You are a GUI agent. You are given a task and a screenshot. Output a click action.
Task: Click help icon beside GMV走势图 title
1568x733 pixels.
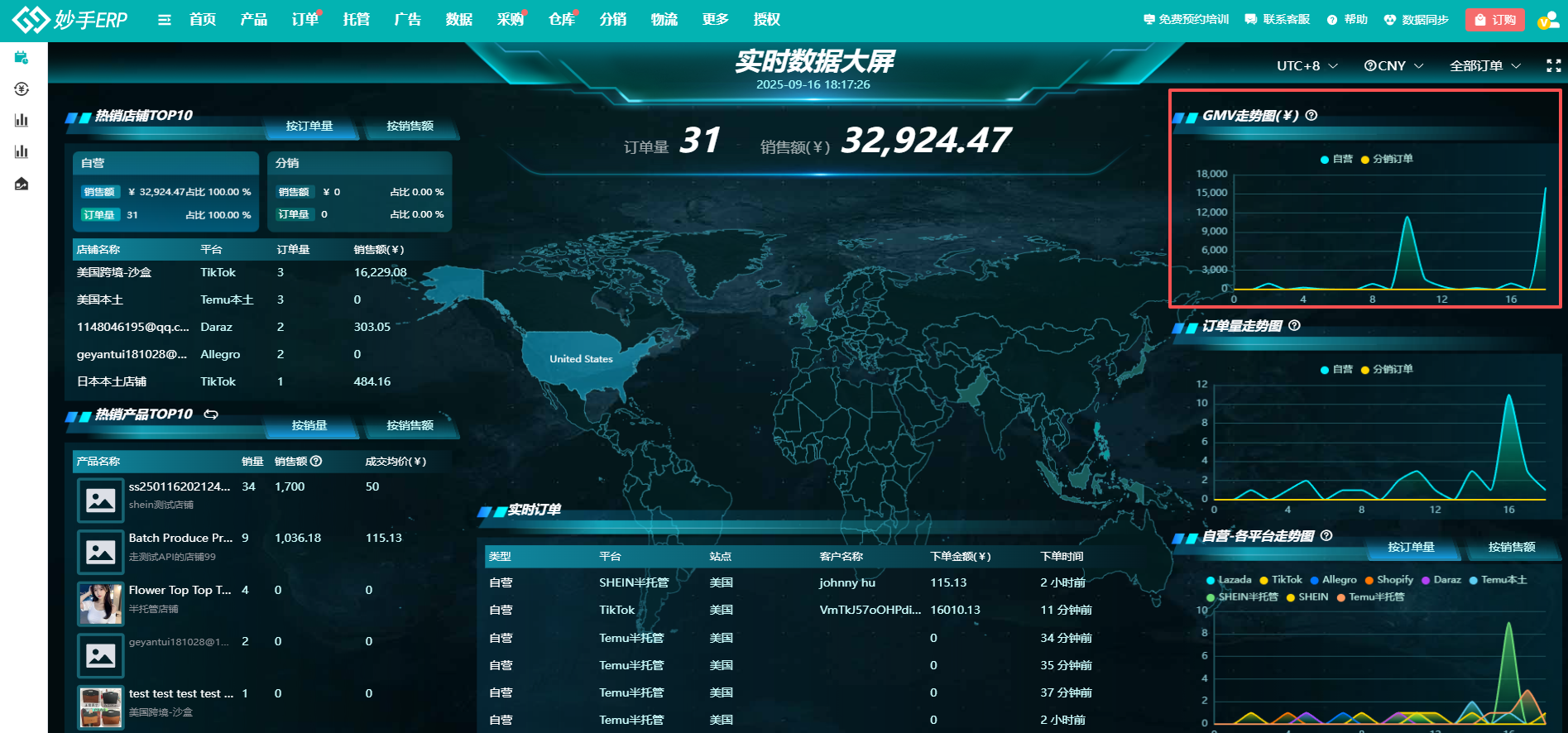click(x=1311, y=115)
